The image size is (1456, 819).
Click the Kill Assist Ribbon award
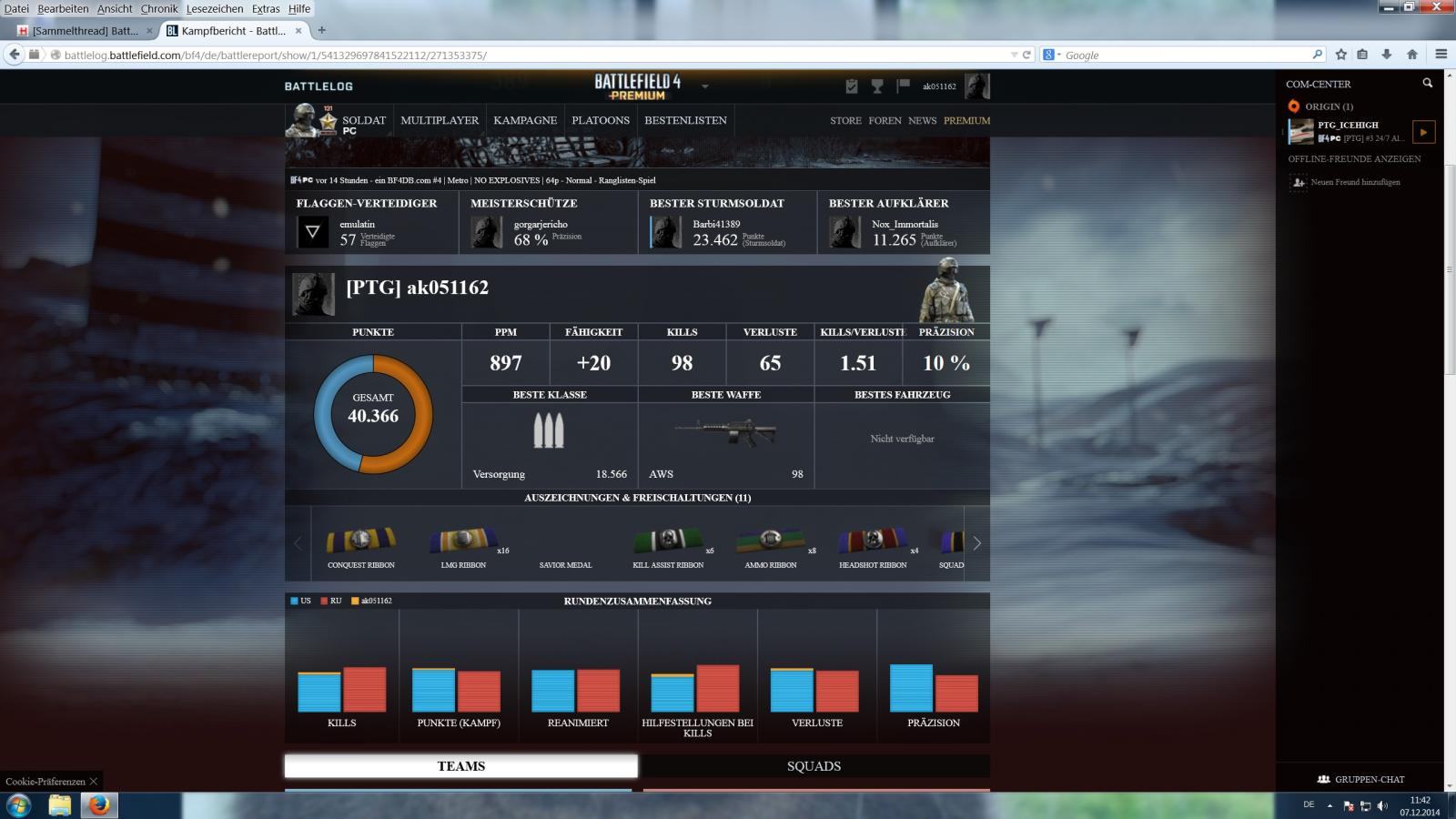coord(668,540)
